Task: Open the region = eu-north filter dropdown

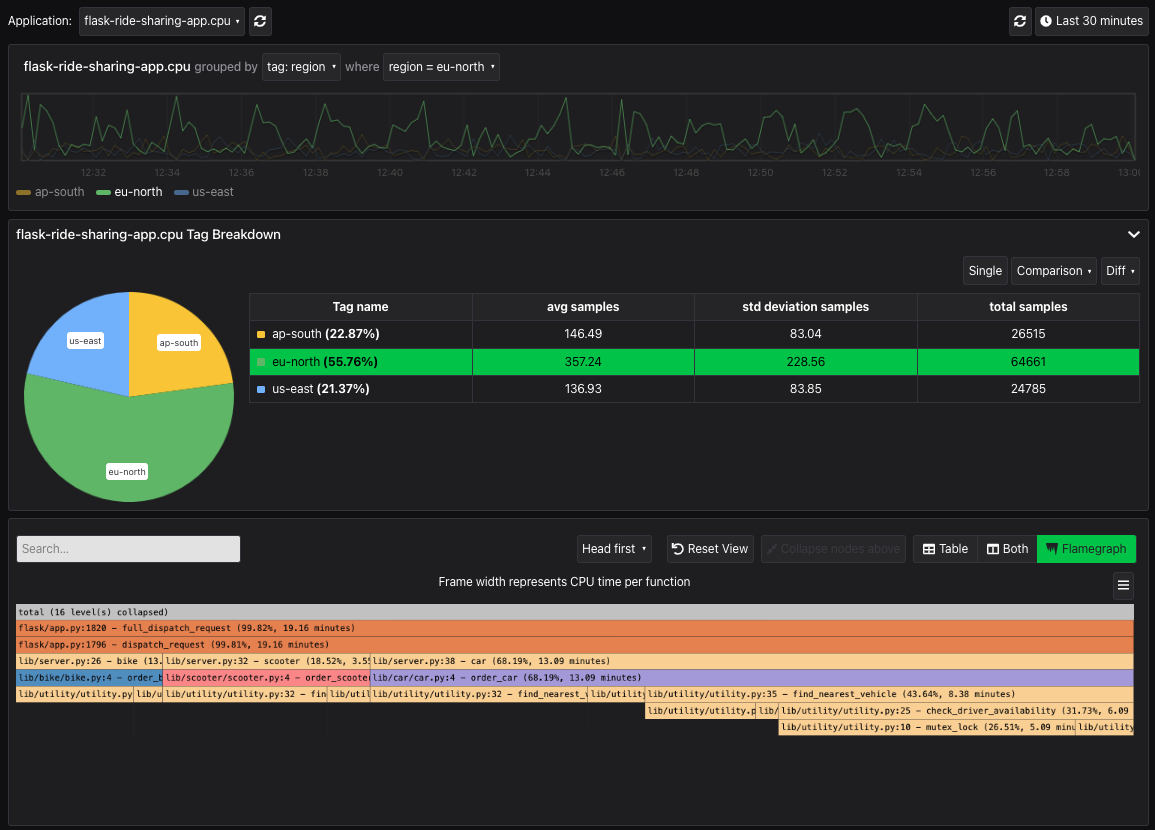Action: (441, 66)
